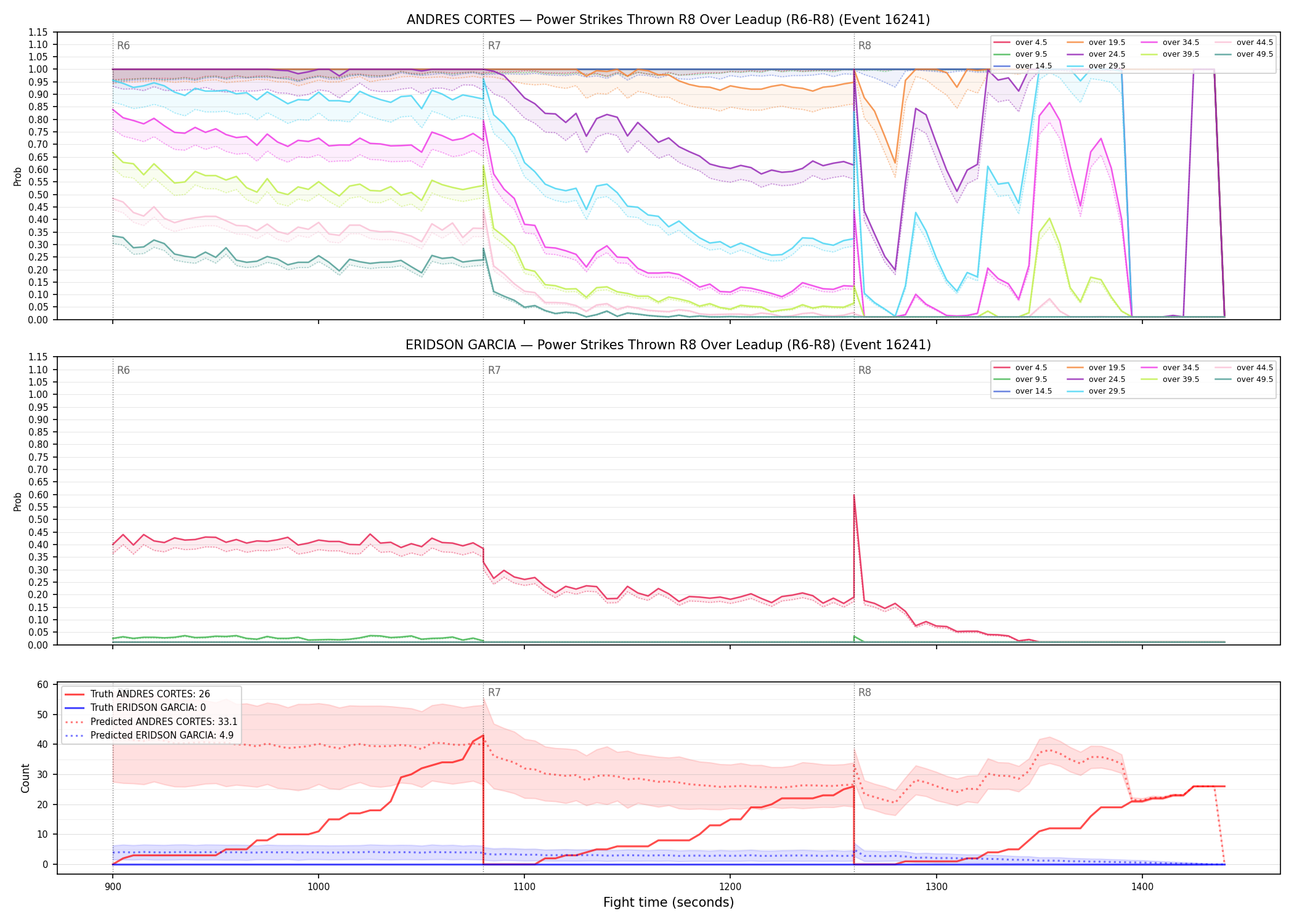
Task: Click the 0.50 tick on Cortes chart y-axis
Action: (x=38, y=195)
